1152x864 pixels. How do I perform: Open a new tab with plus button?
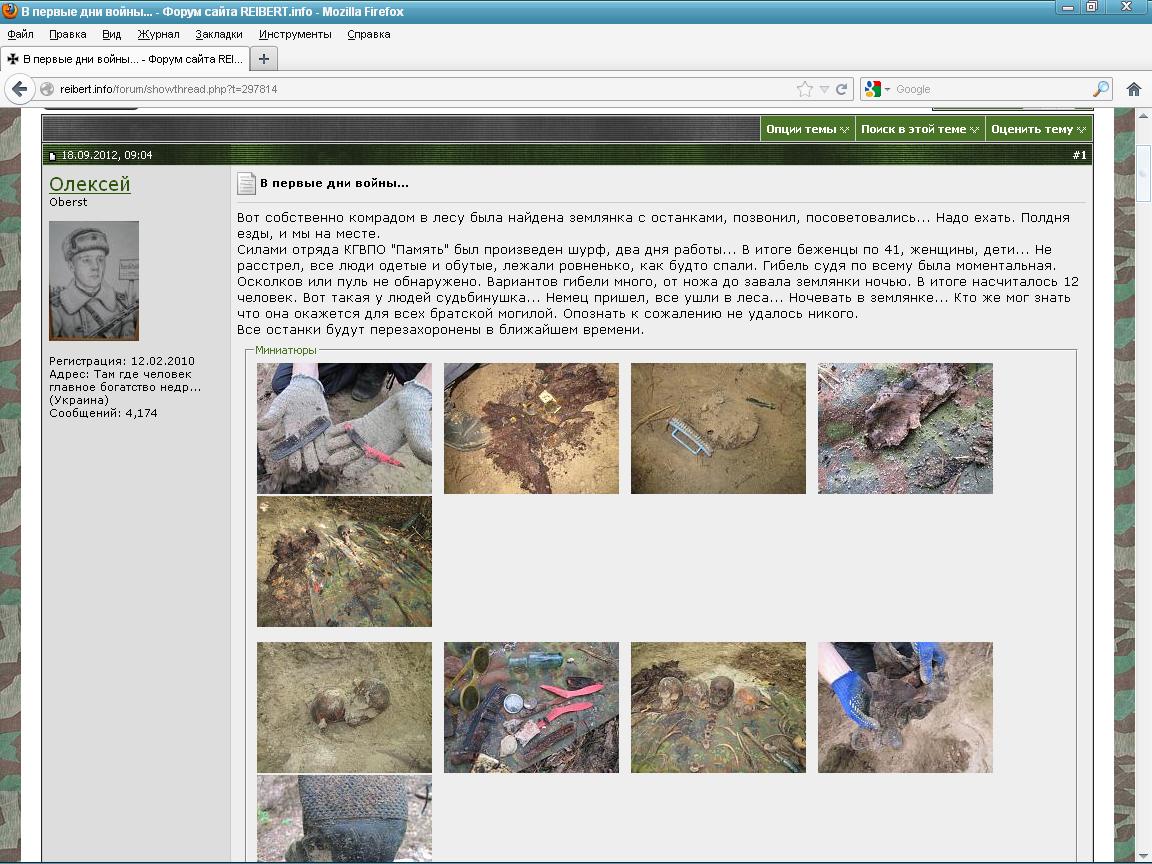tap(263, 59)
